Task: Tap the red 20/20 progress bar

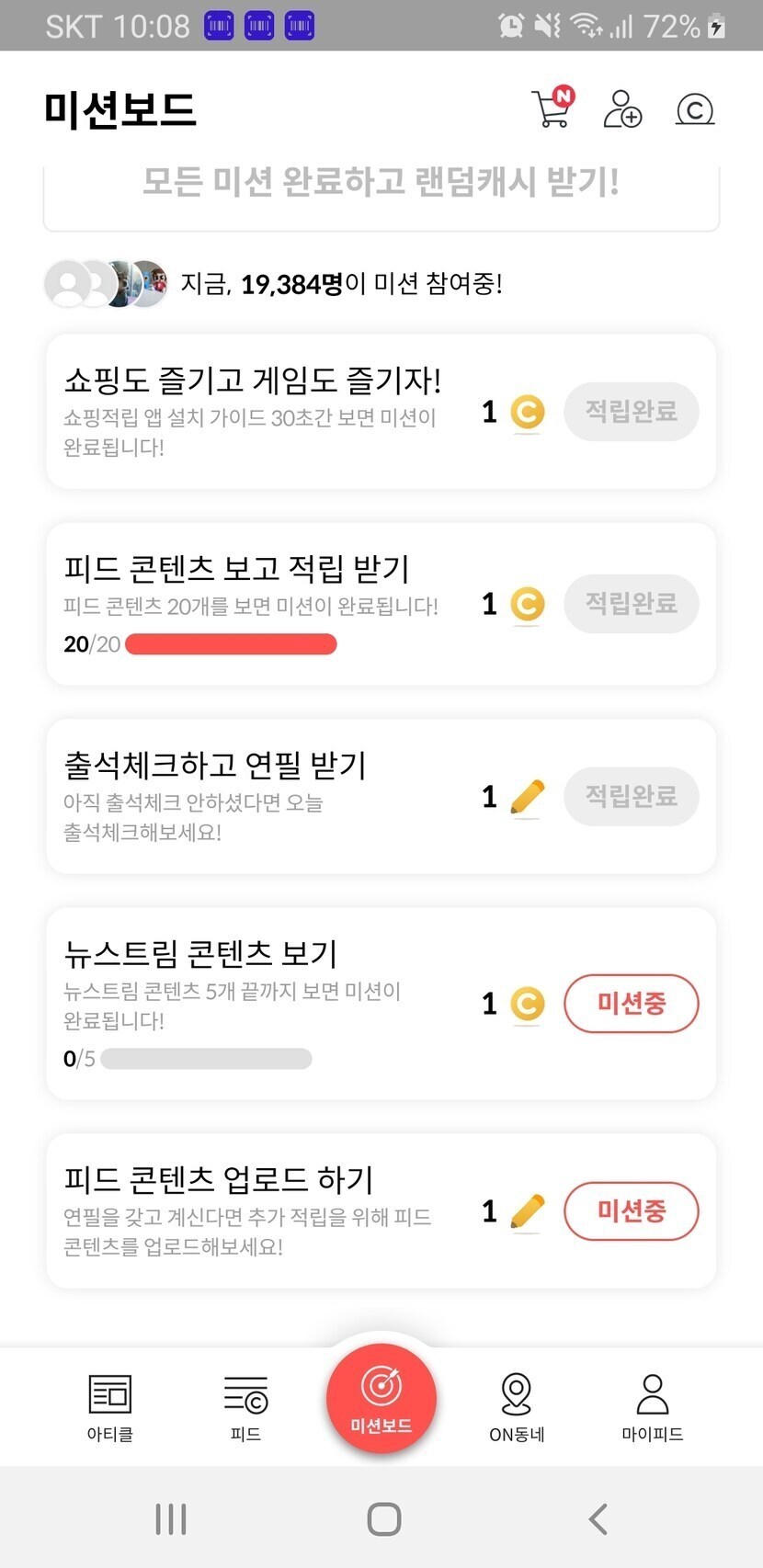Action: tap(231, 644)
